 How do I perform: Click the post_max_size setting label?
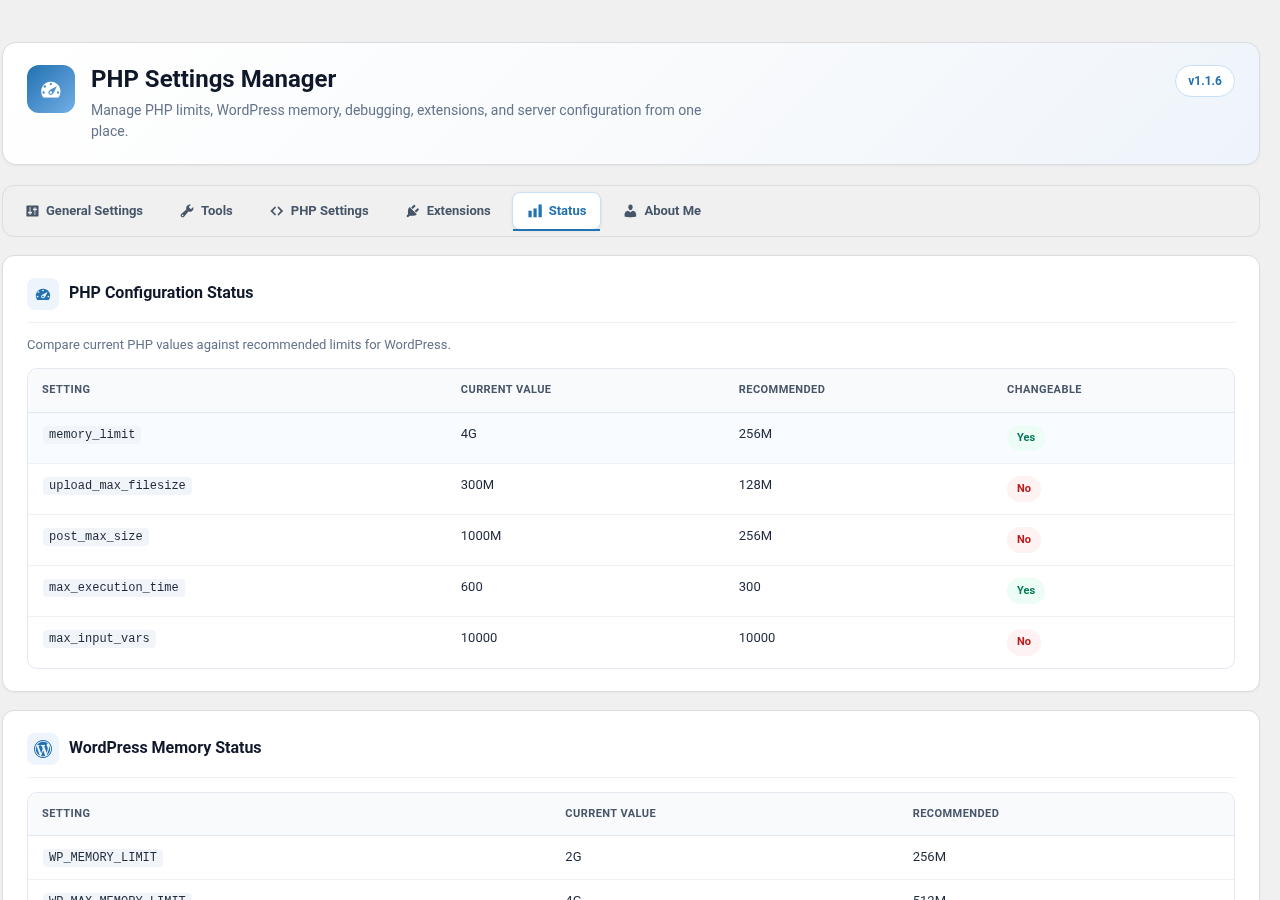96,537
